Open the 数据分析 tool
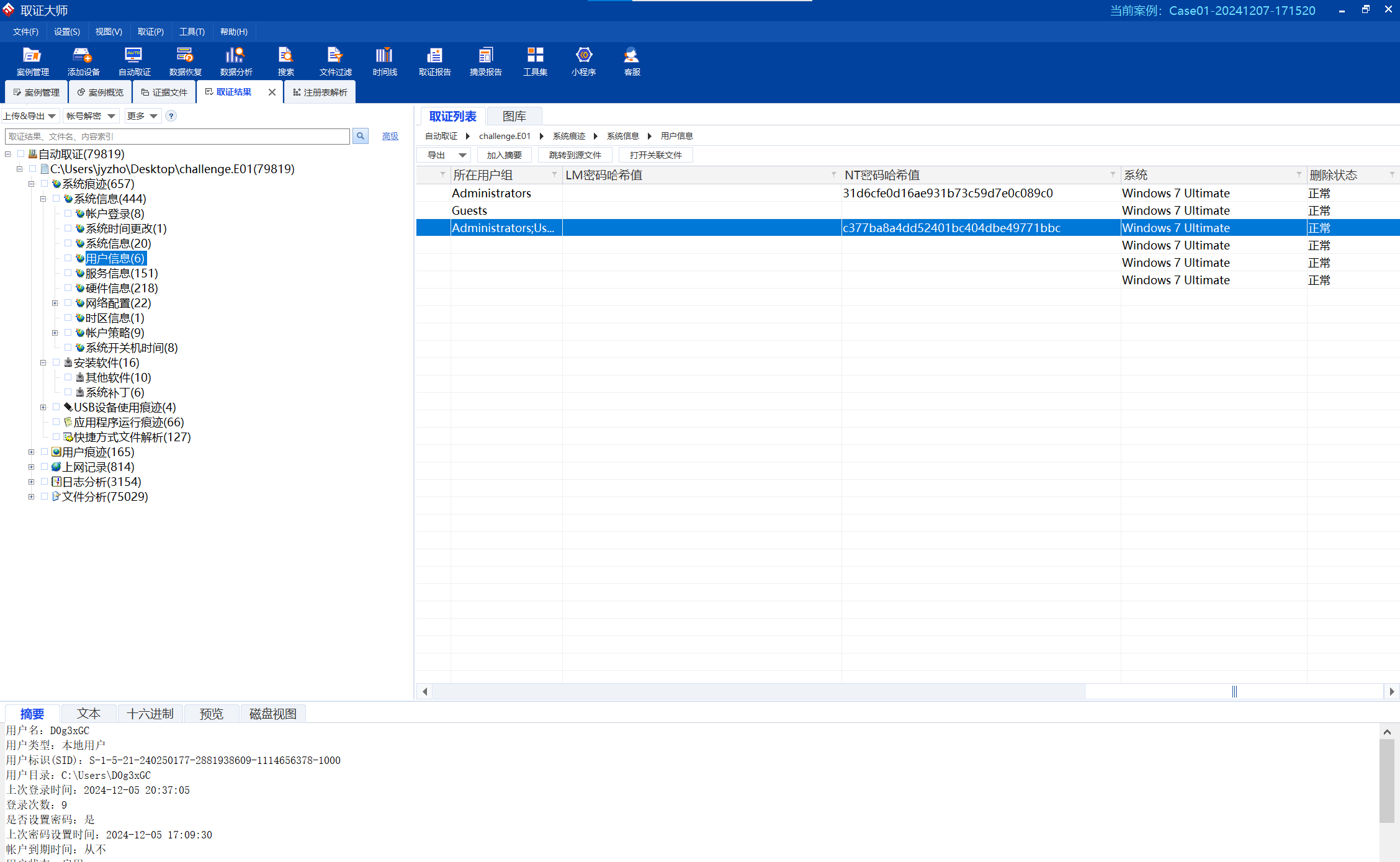The image size is (1400, 862). click(236, 61)
